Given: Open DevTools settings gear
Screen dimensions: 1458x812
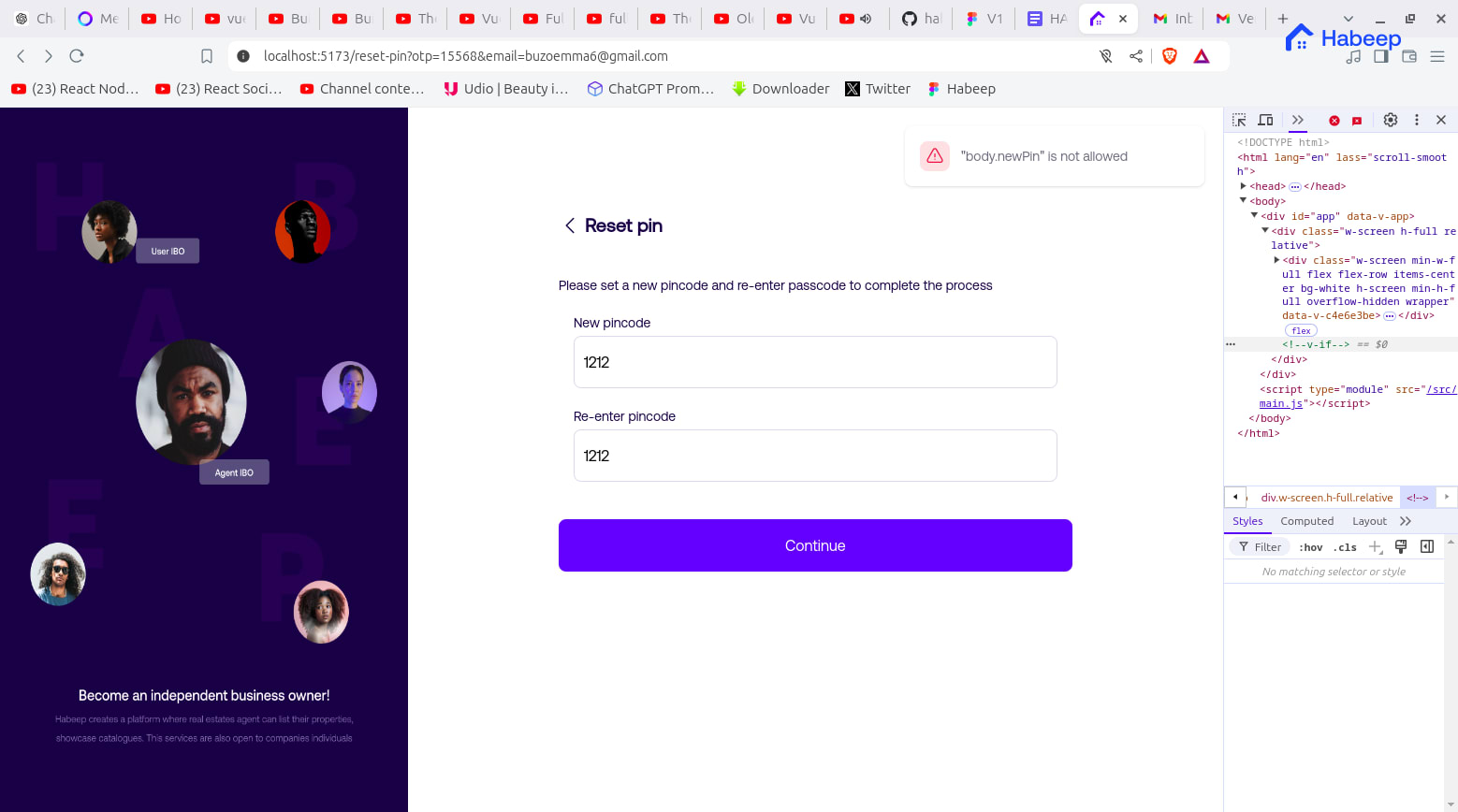Looking at the screenshot, I should [x=1391, y=120].
